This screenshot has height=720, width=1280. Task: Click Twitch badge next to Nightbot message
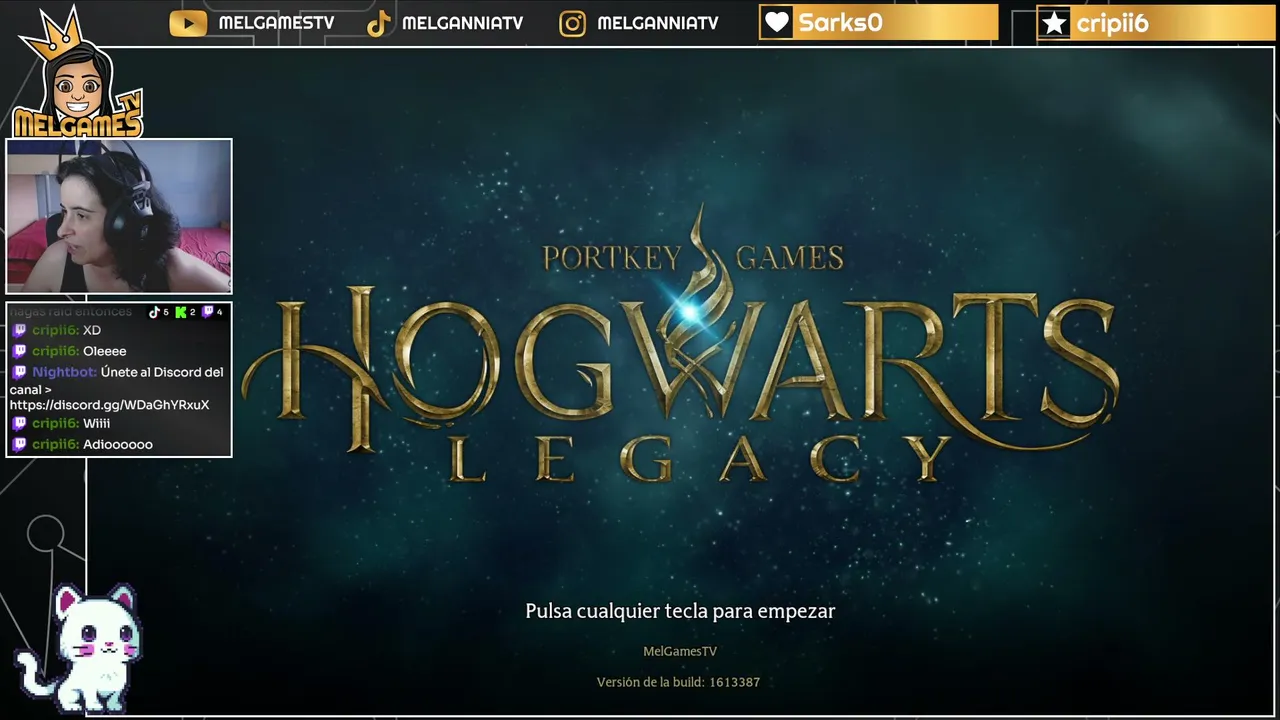(x=19, y=372)
